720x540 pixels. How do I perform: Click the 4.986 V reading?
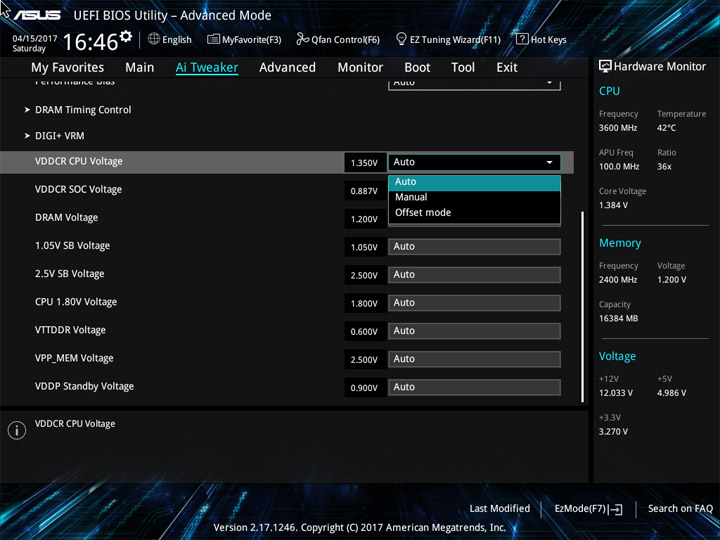(x=671, y=393)
